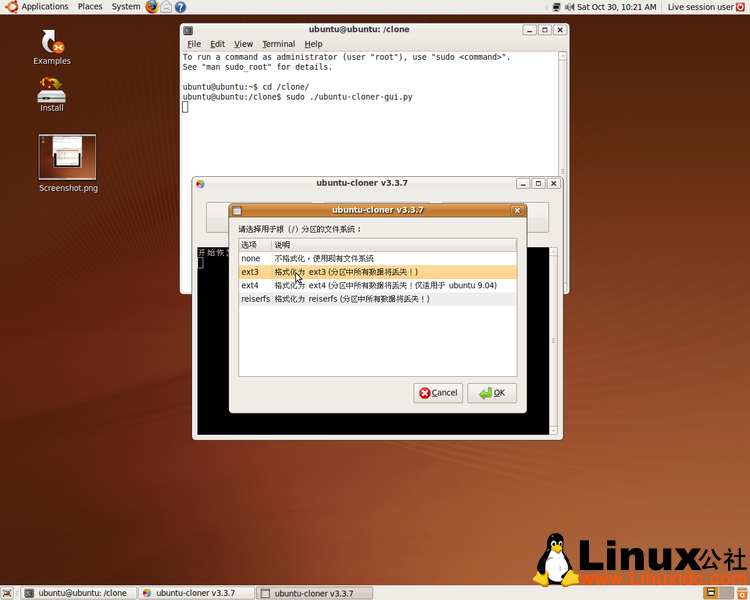Open the System menu
The image size is (750, 600).
click(126, 7)
